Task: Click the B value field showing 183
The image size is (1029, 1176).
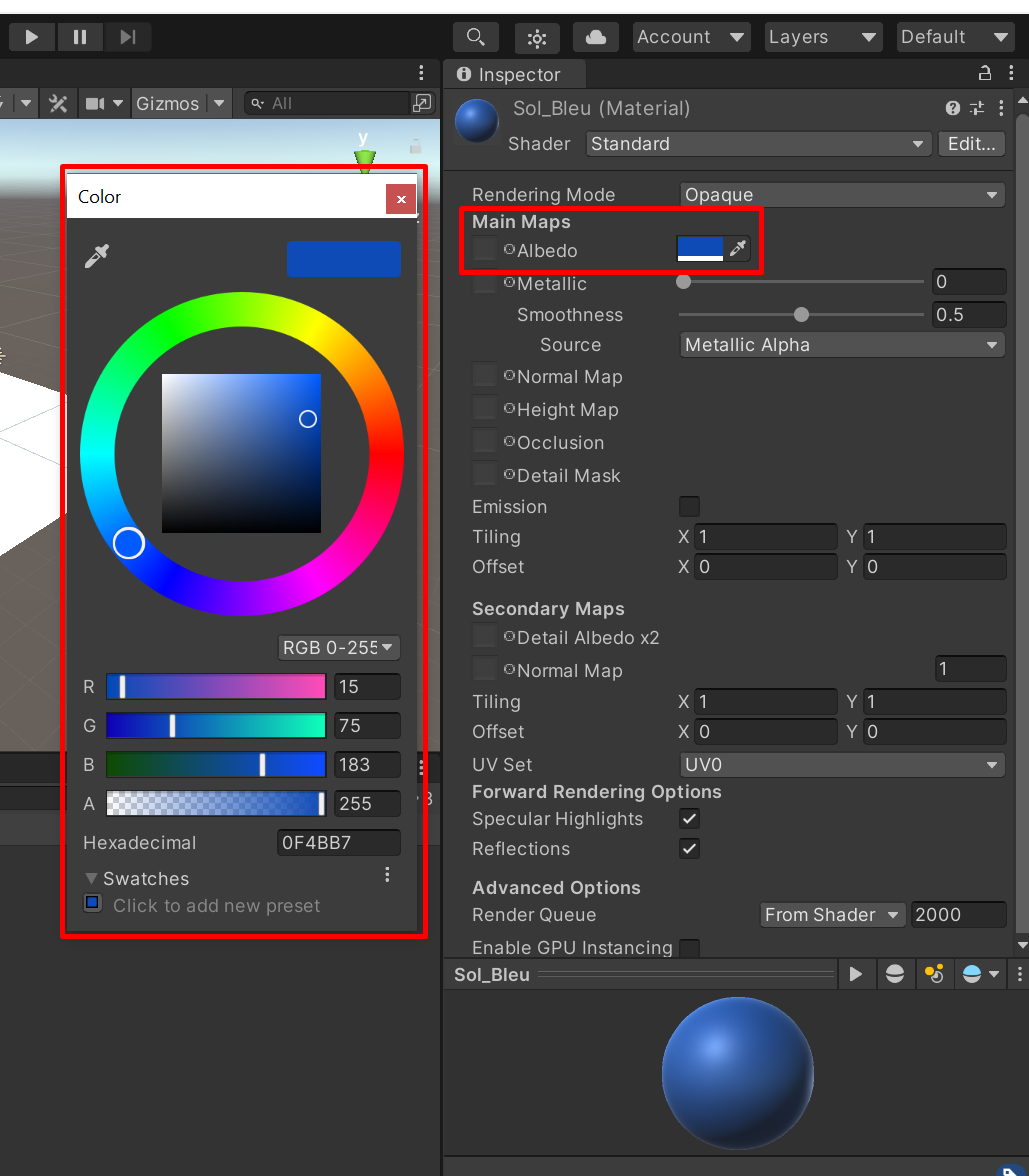Action: pyautogui.click(x=368, y=764)
